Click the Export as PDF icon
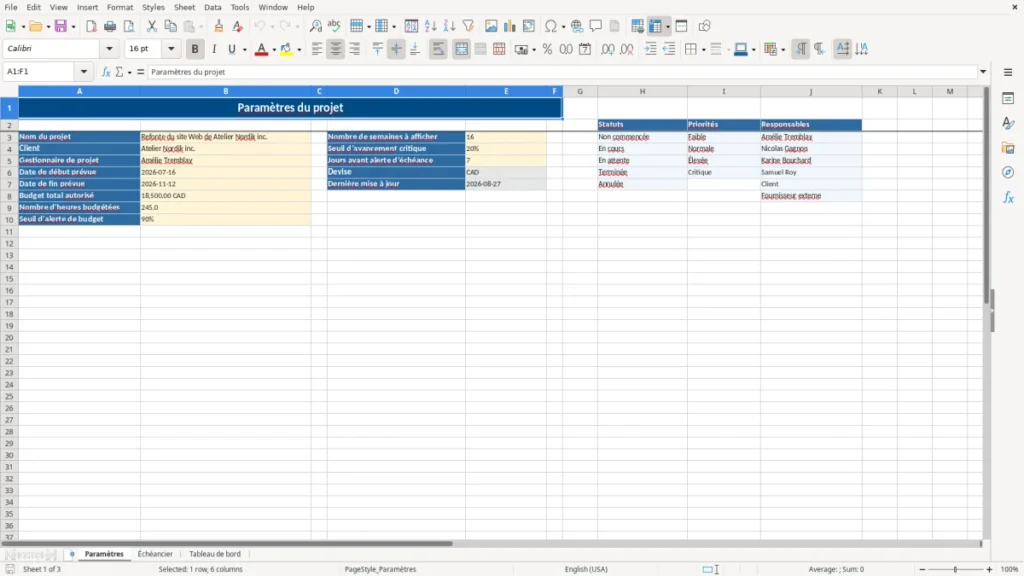 (91, 26)
